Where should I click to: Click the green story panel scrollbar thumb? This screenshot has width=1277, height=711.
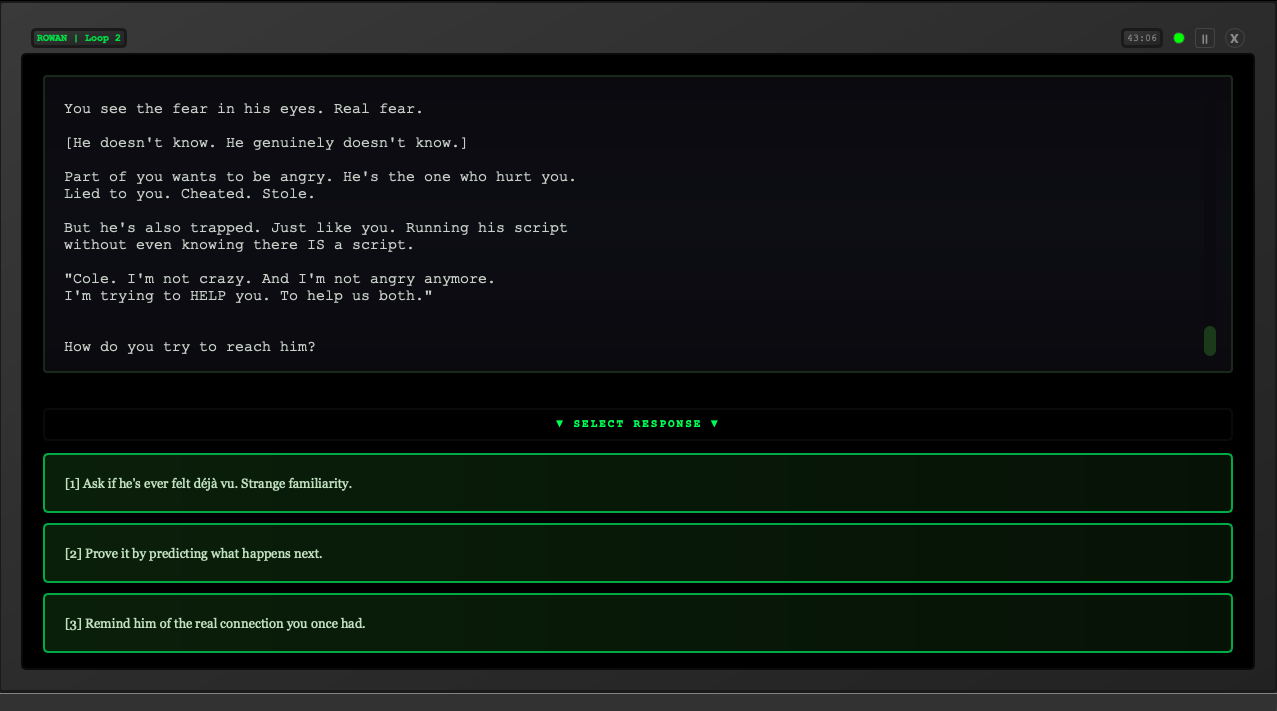[1210, 341]
